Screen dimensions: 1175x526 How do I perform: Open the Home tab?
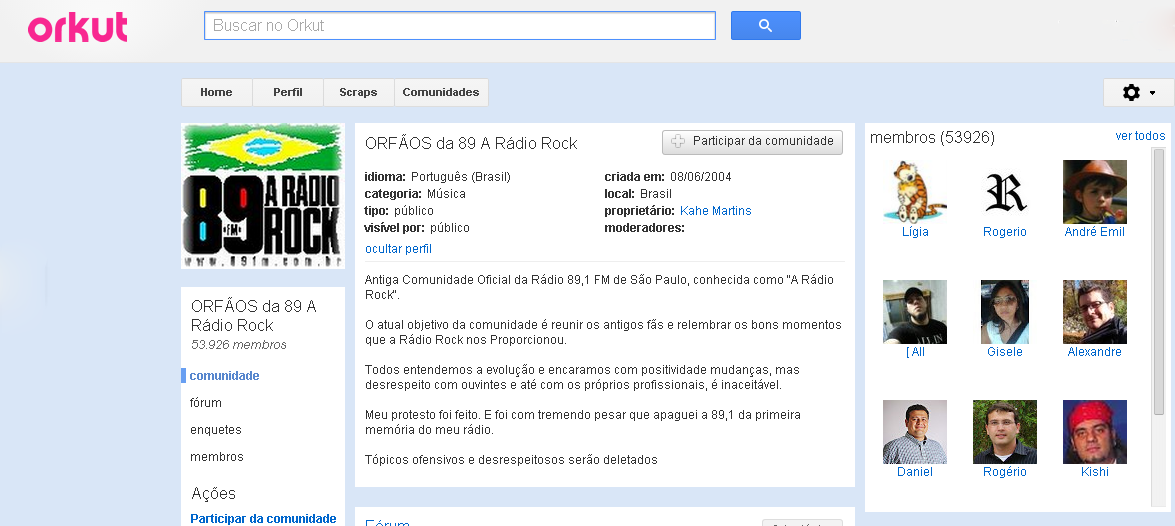point(216,92)
